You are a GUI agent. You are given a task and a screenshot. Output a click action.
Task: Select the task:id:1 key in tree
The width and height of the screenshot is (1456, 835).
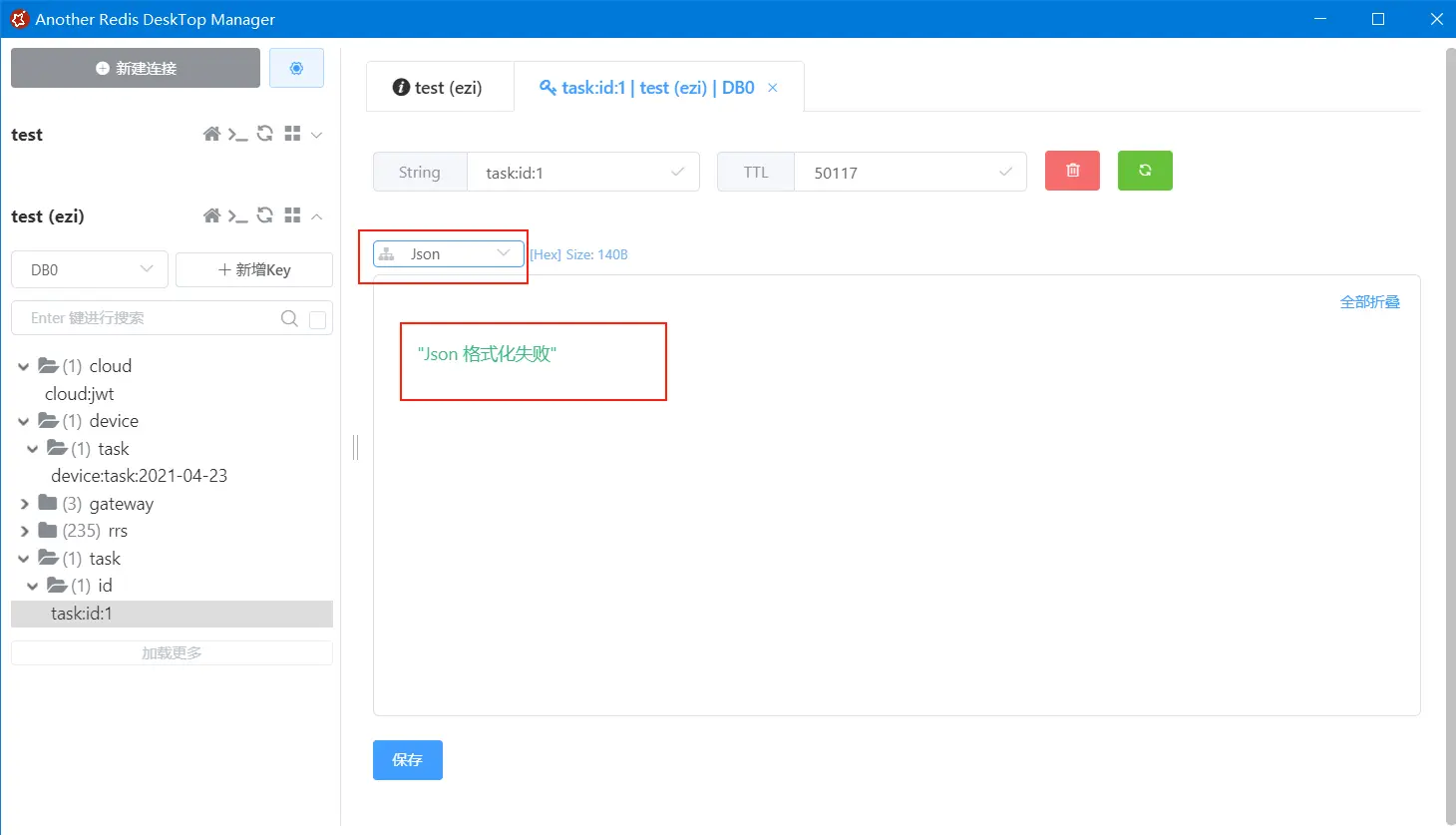coord(81,613)
